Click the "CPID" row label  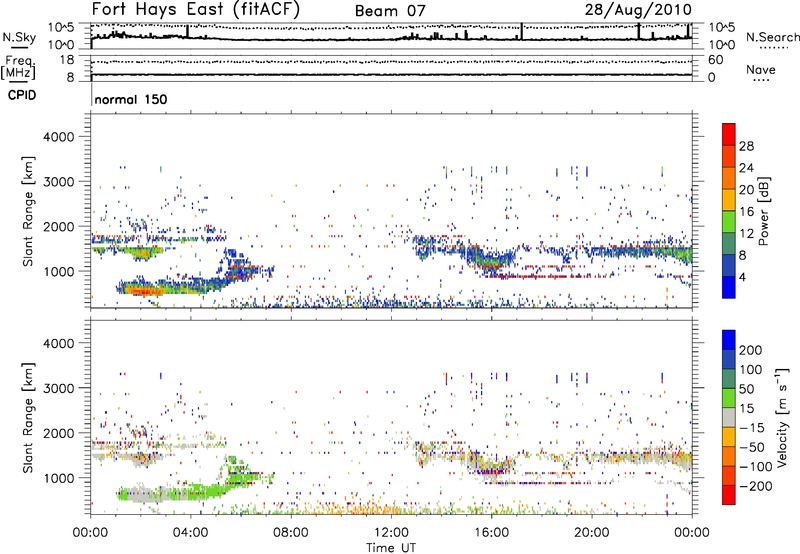[22, 95]
